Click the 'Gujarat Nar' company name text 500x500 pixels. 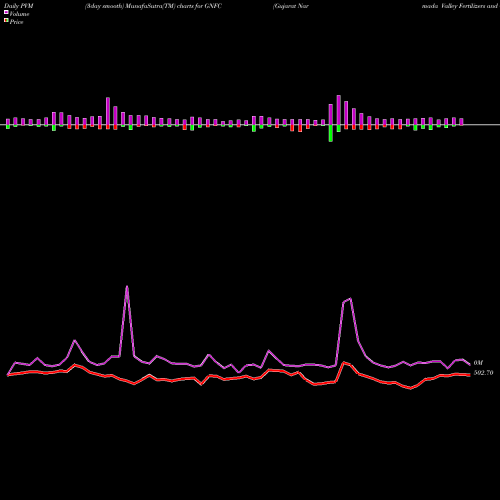291,6
